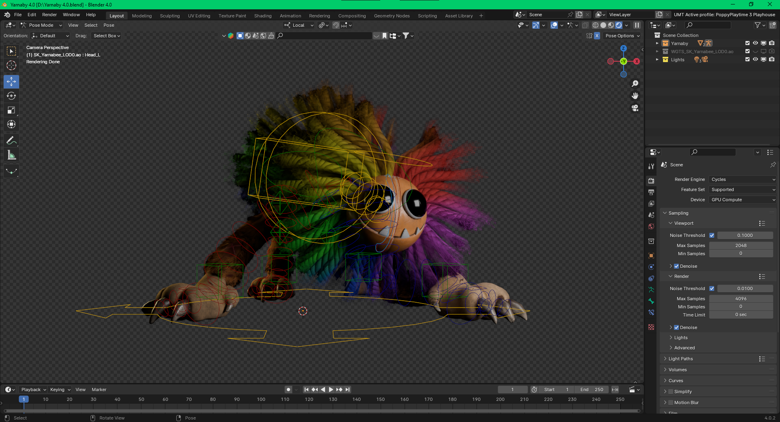Switch to the Shading workspace tab
Viewport: 780px width, 422px height.
(x=263, y=16)
